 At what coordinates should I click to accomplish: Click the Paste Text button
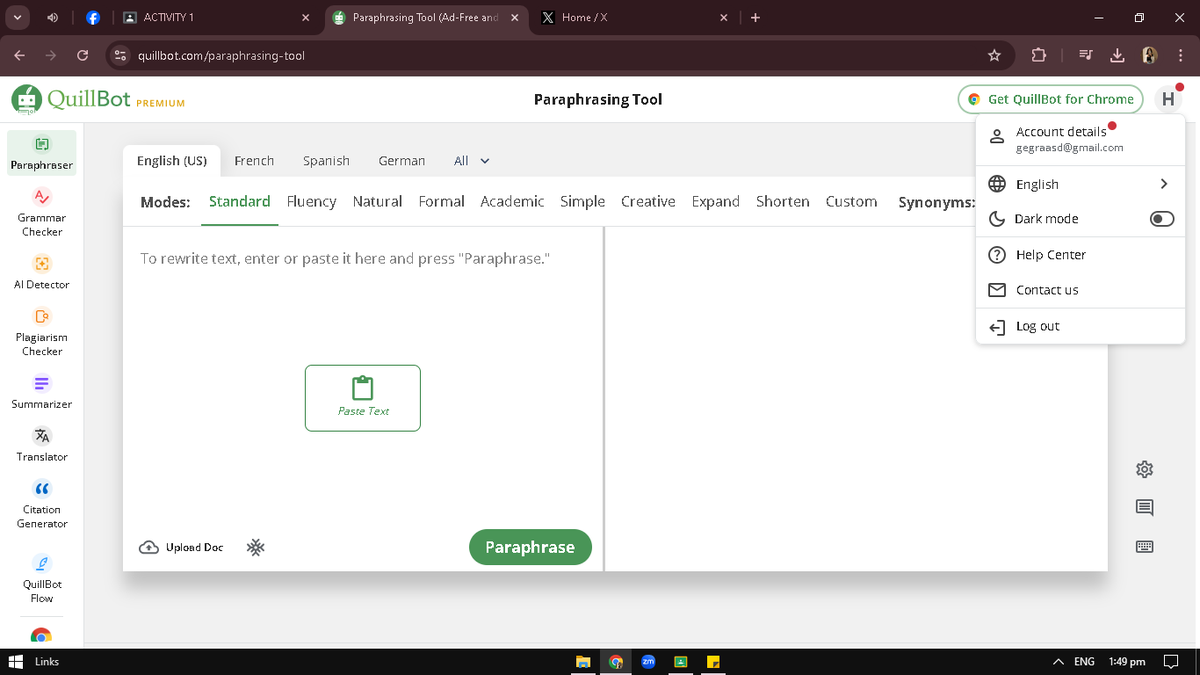coord(363,398)
